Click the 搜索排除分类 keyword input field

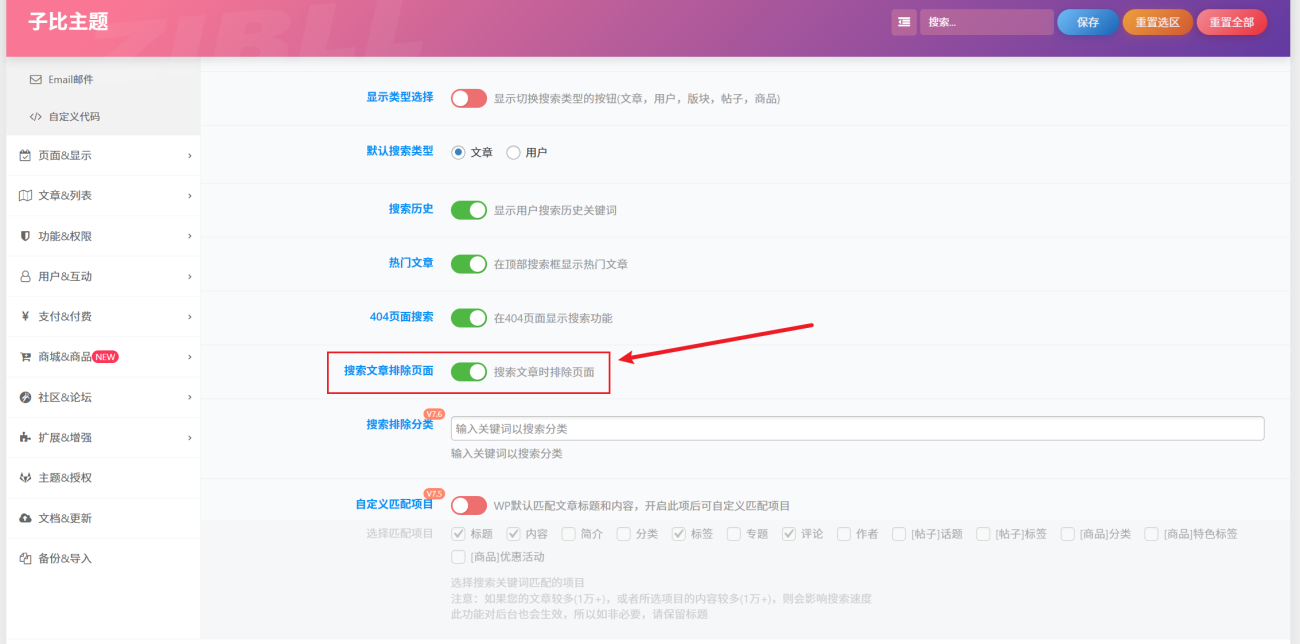pyautogui.click(x=858, y=428)
